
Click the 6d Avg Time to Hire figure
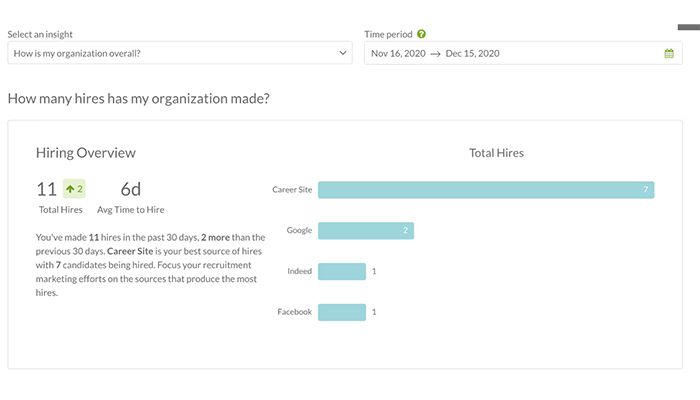tap(131, 189)
